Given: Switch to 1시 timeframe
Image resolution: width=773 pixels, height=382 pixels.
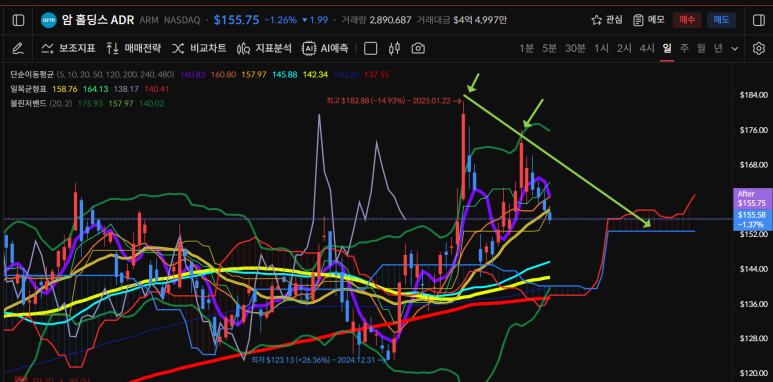Looking at the screenshot, I should (601, 48).
